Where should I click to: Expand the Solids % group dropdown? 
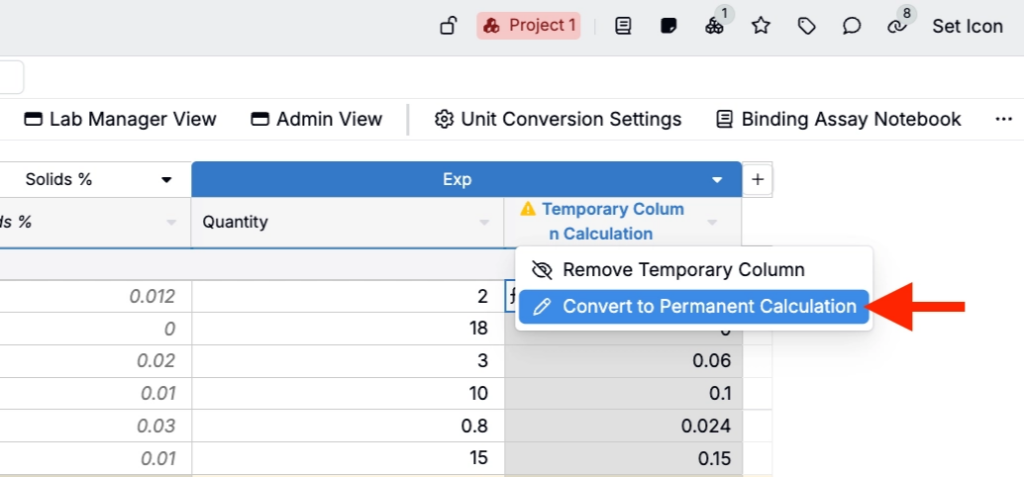pyautogui.click(x=166, y=180)
